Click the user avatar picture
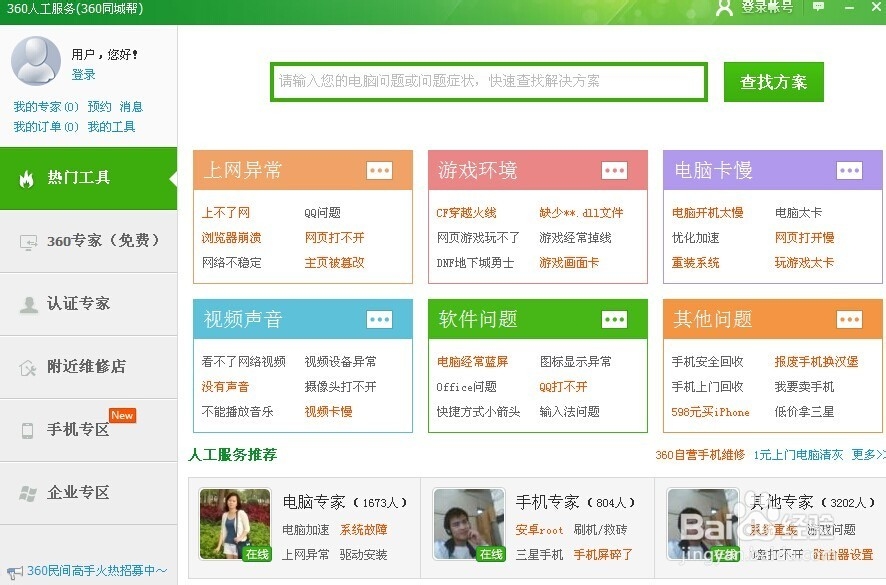Image resolution: width=886 pixels, height=585 pixels. [x=36, y=61]
